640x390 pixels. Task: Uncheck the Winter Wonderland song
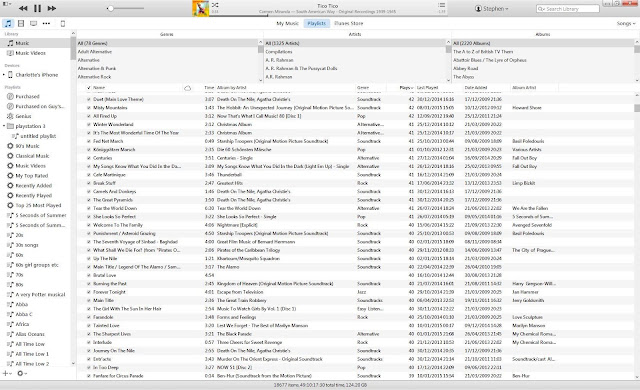pyautogui.click(x=89, y=124)
